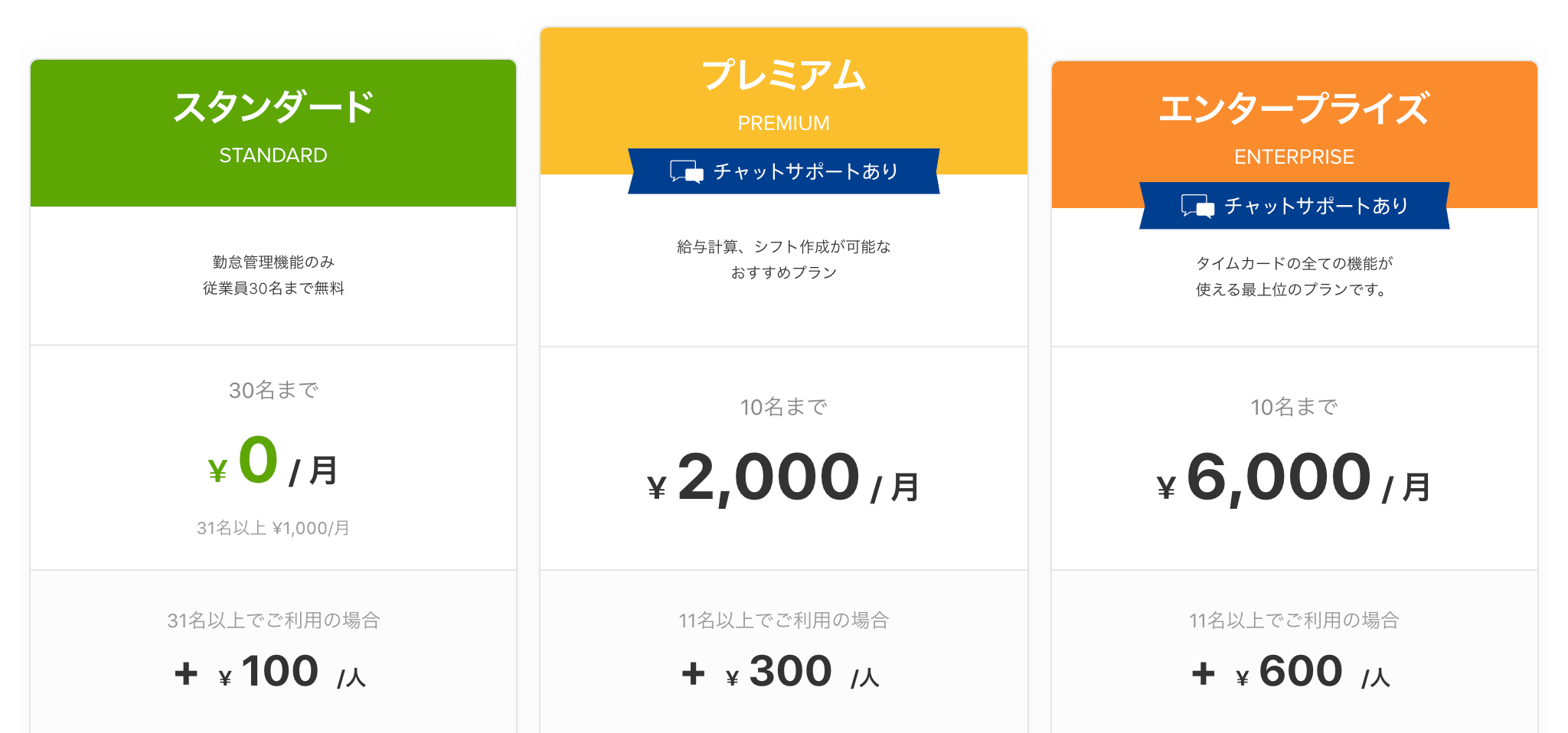Click the ¥6,000 / 月 Enterprise price
Image resolution: width=1568 pixels, height=733 pixels.
pyautogui.click(x=1295, y=479)
